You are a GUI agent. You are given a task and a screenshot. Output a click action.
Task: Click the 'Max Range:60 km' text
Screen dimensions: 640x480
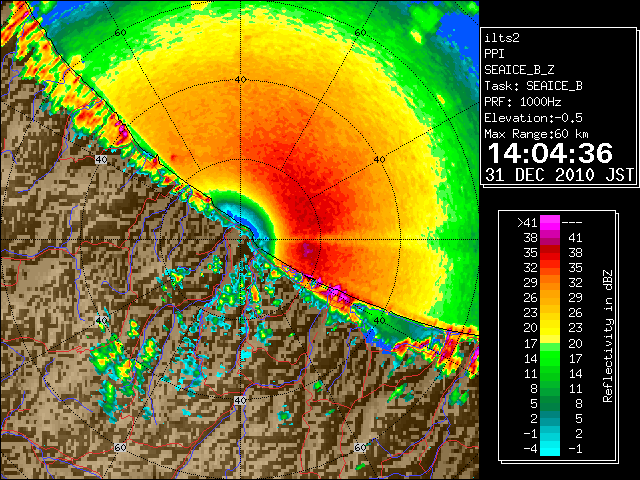[537, 134]
